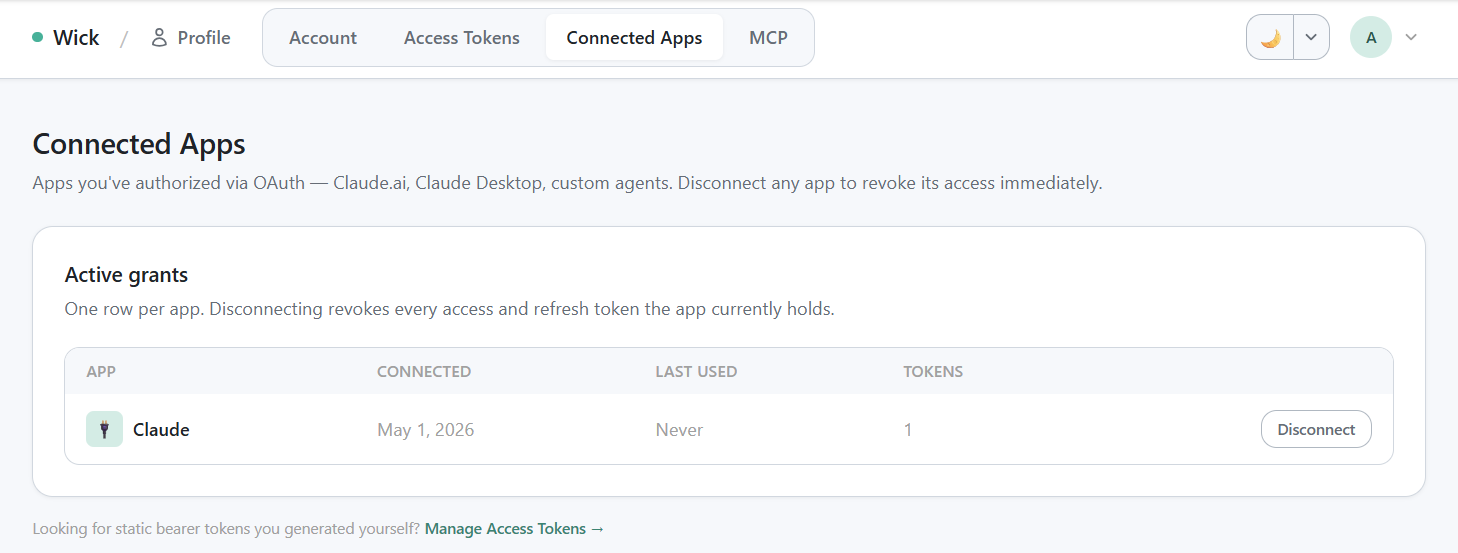
Task: Click the Wick logo name
Action: [x=76, y=38]
